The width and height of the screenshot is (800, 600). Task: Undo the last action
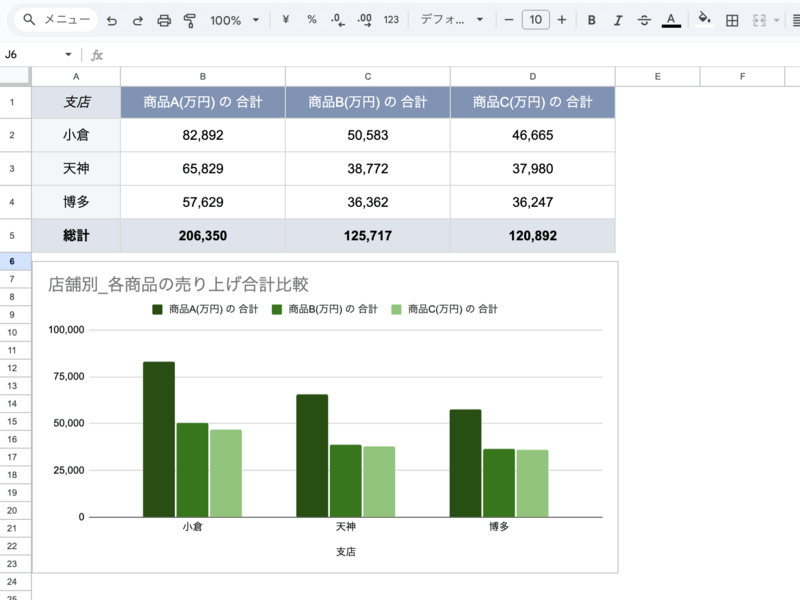[x=112, y=20]
